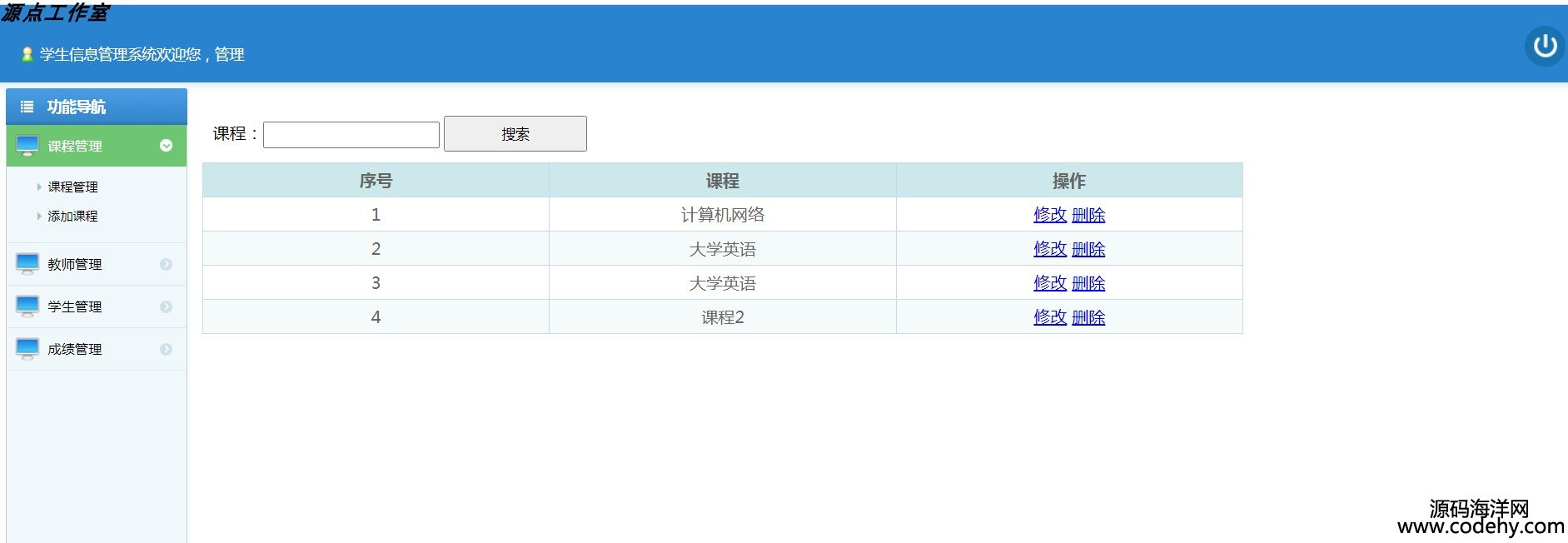Screen dimensions: 1568x543
Task: Focus the 课程 search input field
Action: coord(351,135)
